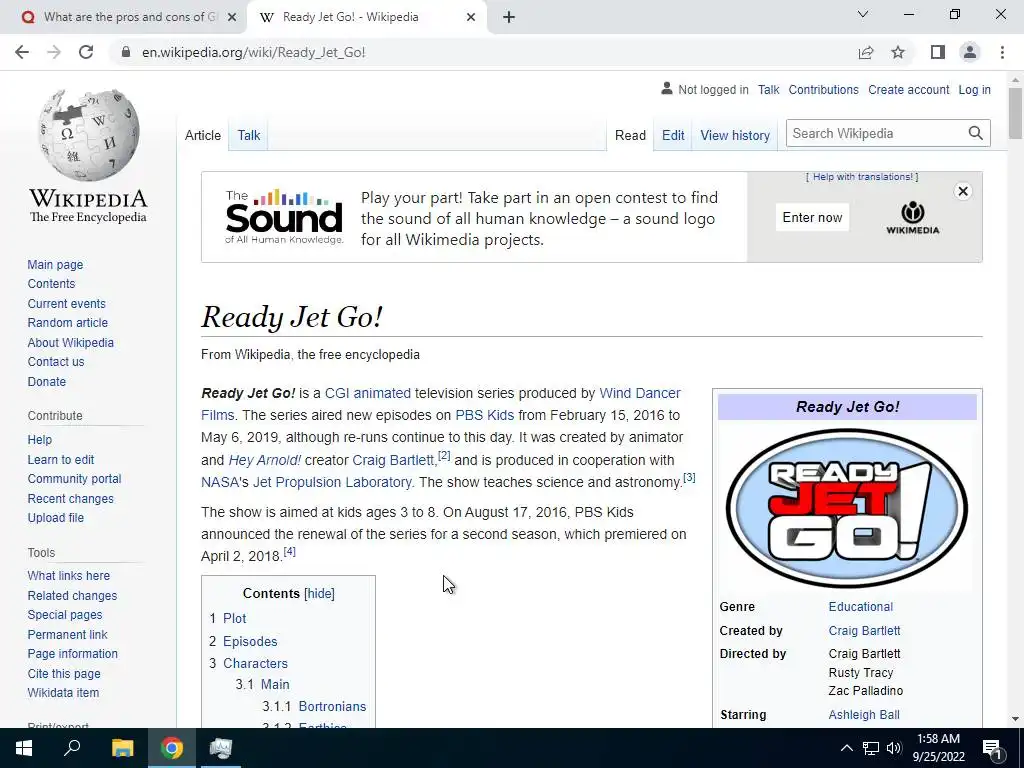1024x768 pixels.
Task: Open the Ready Jet Go! logo image
Action: tap(847, 508)
